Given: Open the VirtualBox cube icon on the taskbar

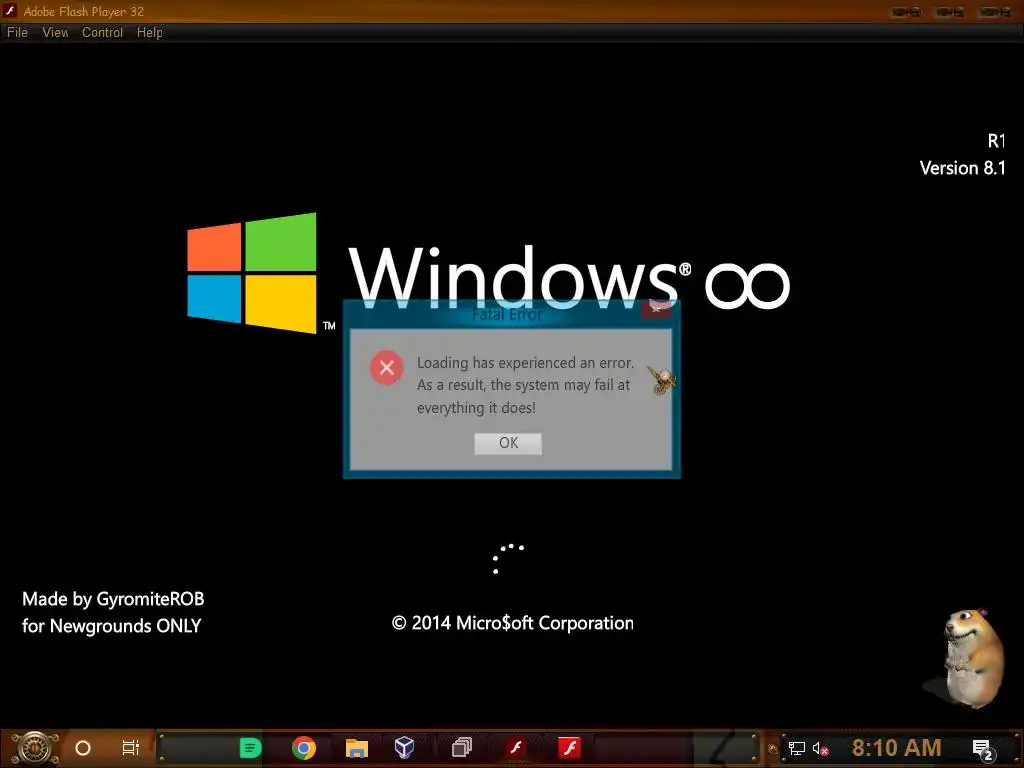Looking at the screenshot, I should (404, 747).
